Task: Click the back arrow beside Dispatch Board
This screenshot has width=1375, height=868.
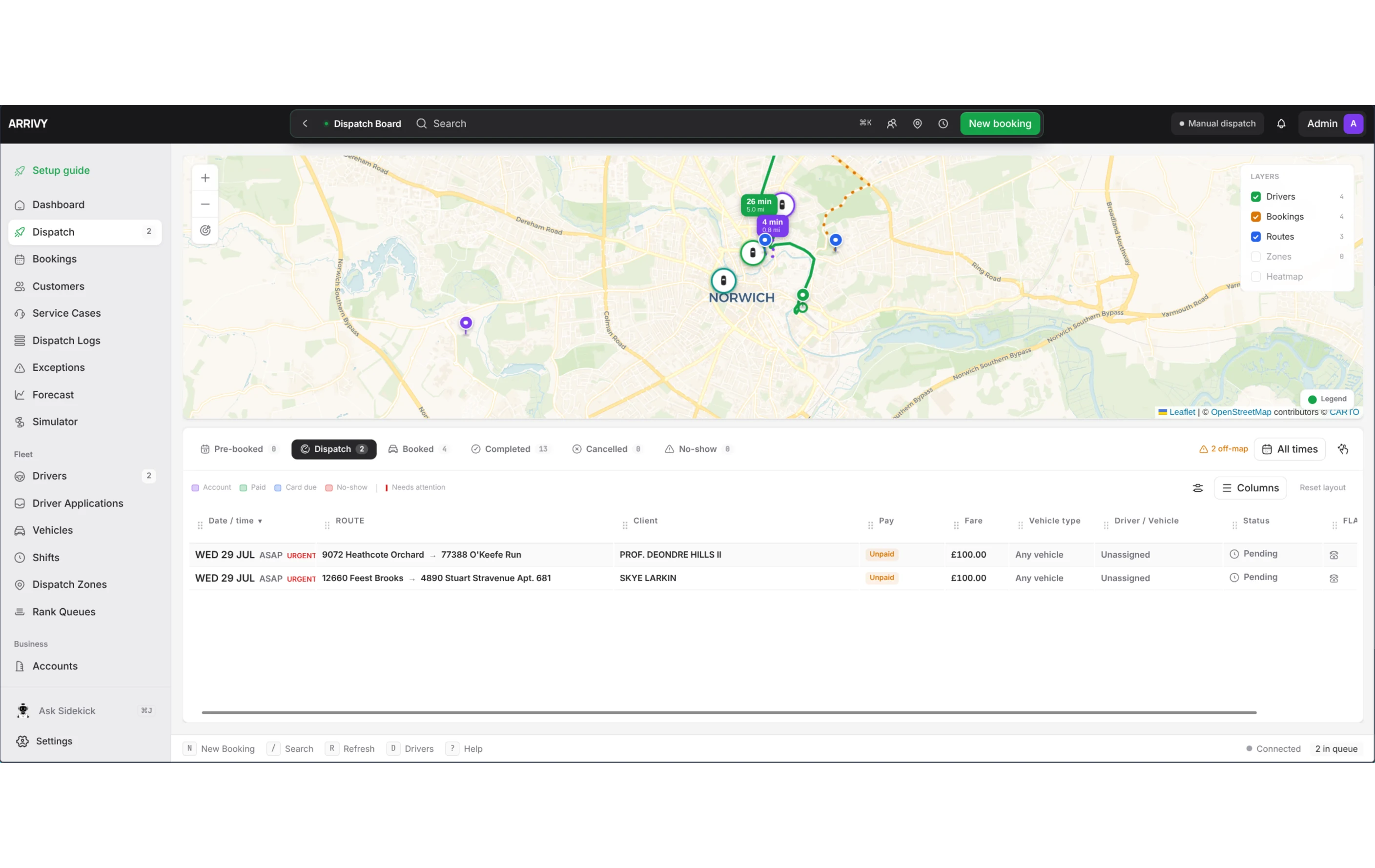Action: pos(305,123)
